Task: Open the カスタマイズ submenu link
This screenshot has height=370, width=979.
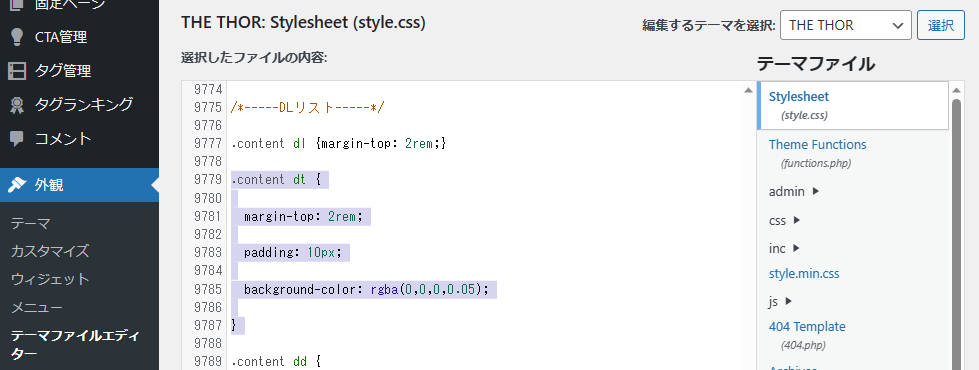Action: coord(50,251)
